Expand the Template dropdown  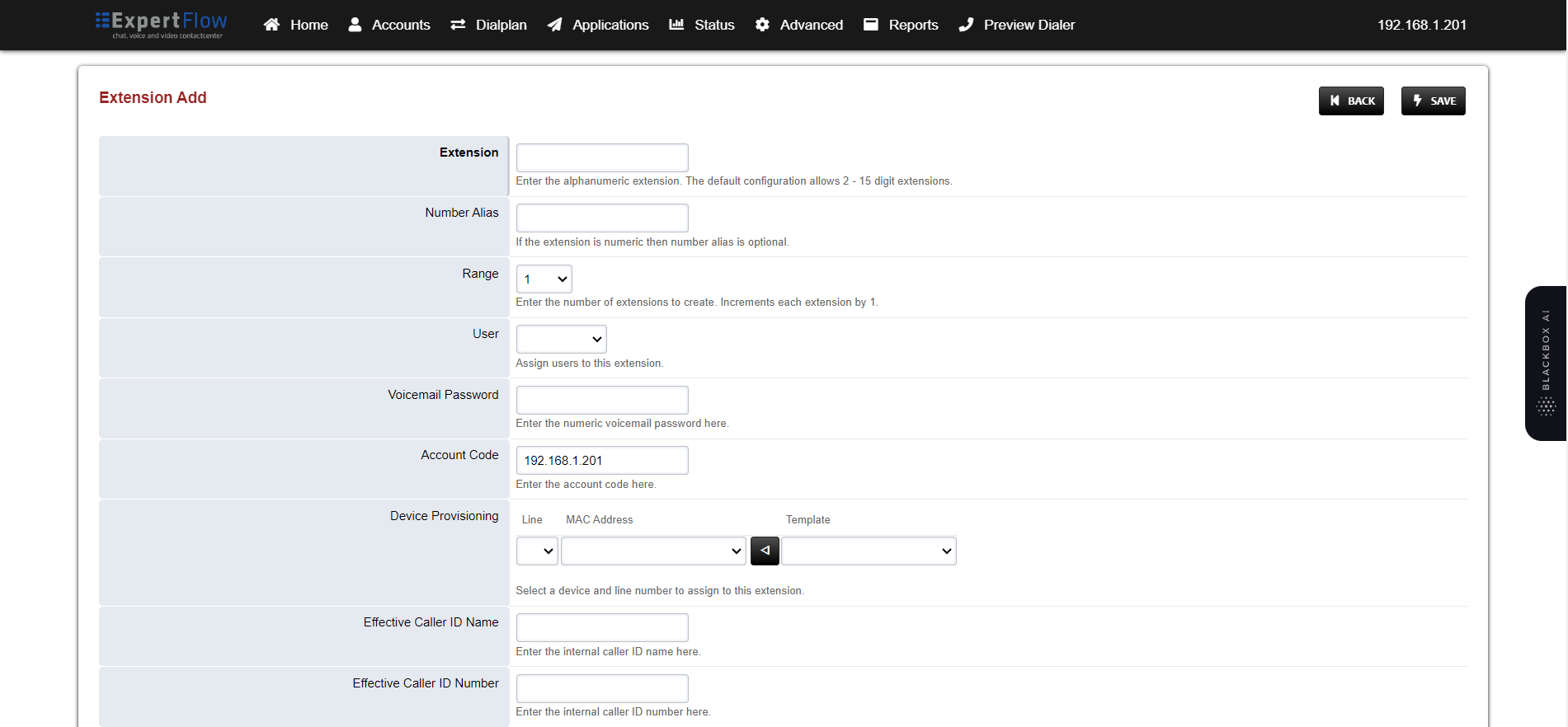pos(869,551)
